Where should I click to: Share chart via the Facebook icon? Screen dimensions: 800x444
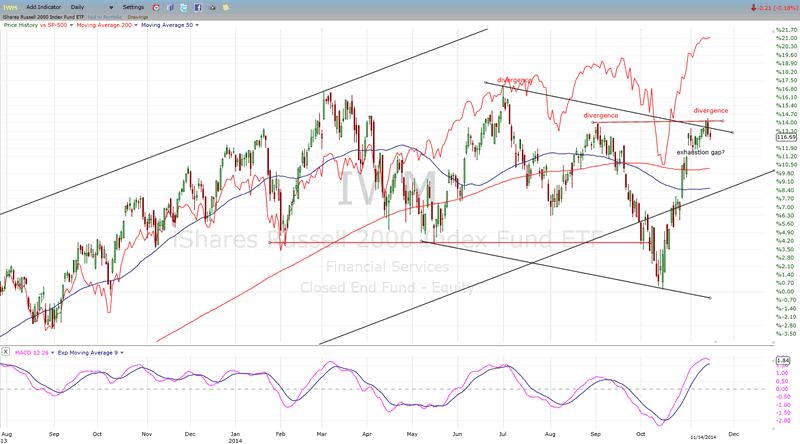tap(198, 8)
